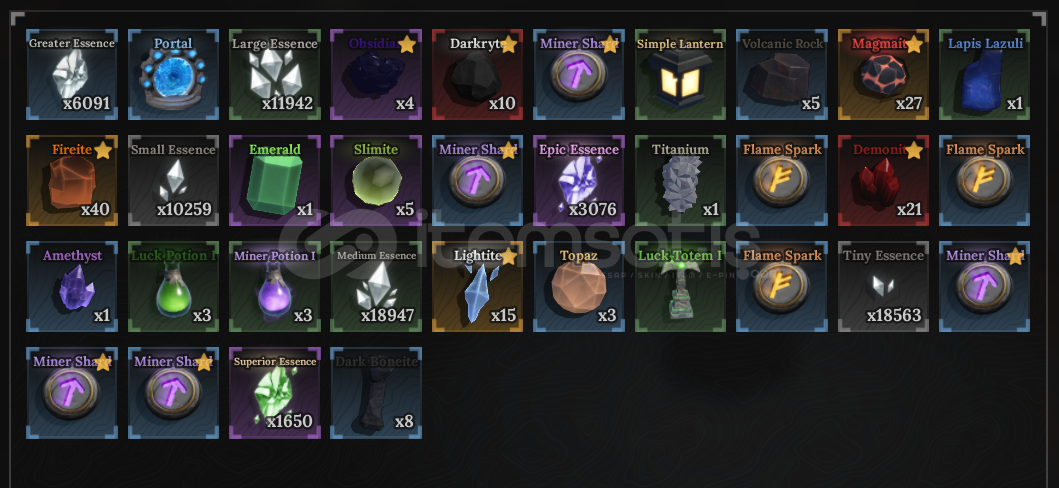The width and height of the screenshot is (1059, 488).
Task: Select the Amethyst gem
Action: click(72, 286)
